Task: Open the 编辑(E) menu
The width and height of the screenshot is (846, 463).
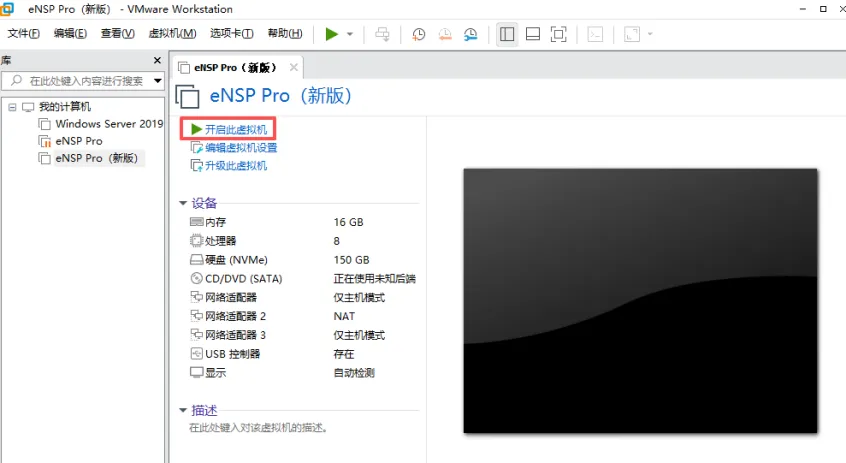Action: tap(70, 33)
